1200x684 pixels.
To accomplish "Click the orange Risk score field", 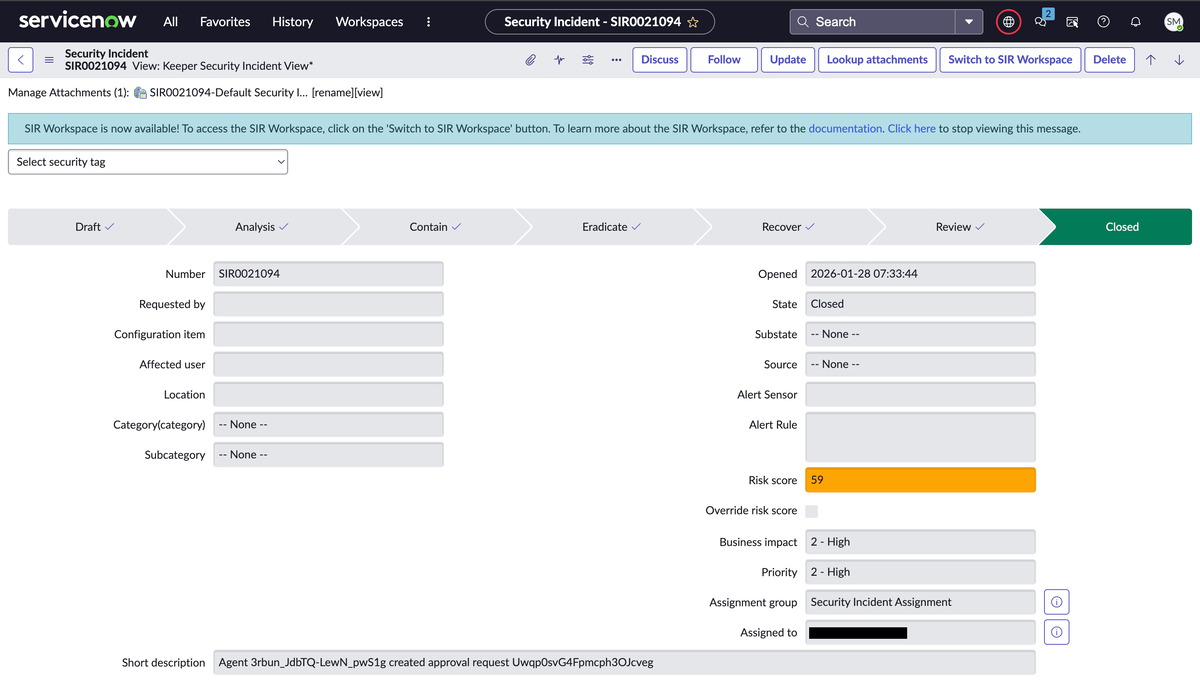I will click(x=920, y=480).
